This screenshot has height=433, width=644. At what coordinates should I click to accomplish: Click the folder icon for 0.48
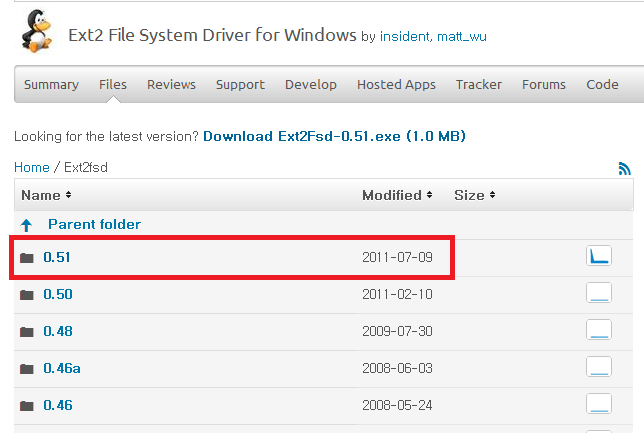click(27, 332)
